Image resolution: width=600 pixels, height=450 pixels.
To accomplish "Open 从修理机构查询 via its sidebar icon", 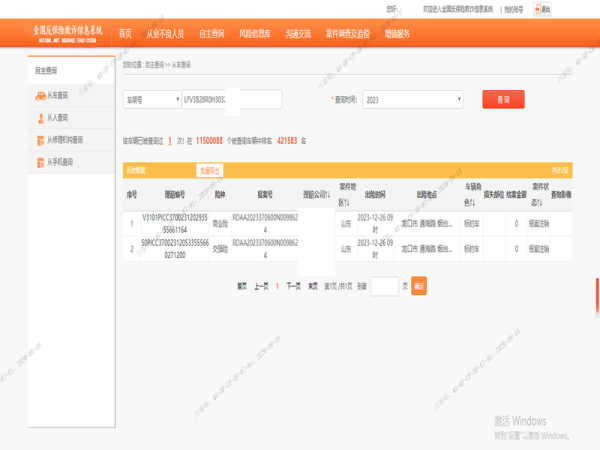I will tap(40, 140).
